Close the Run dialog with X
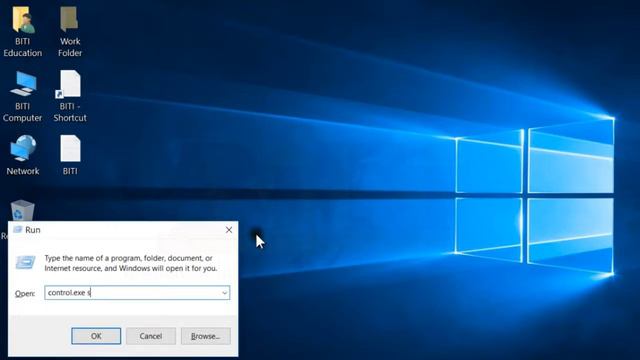The image size is (640, 360). tap(229, 230)
